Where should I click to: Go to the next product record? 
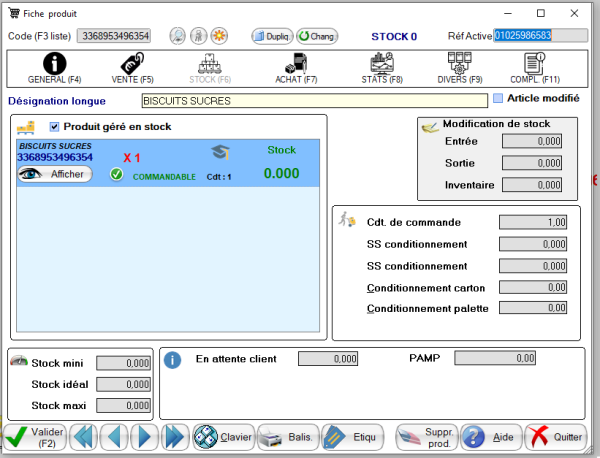144,437
